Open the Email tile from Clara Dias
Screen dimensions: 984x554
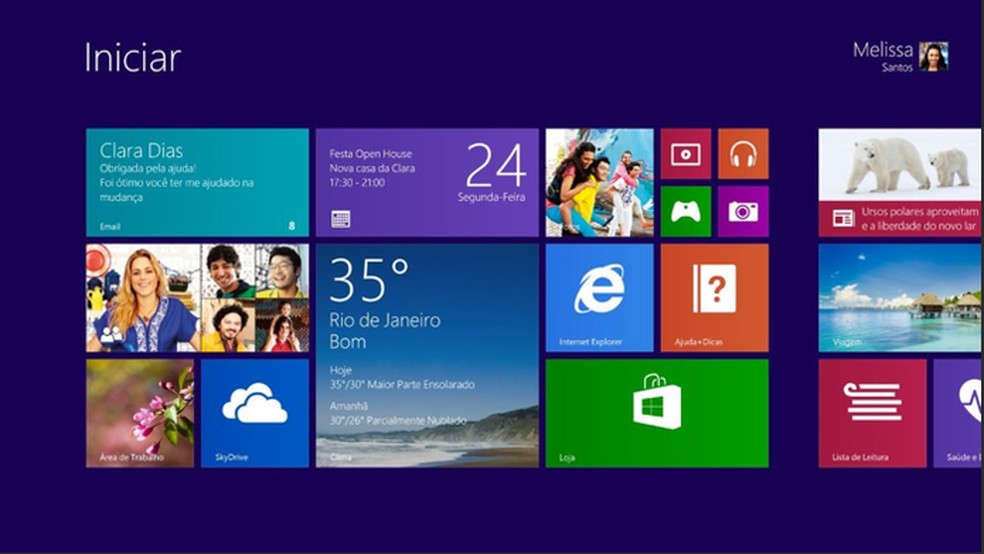pyautogui.click(x=197, y=183)
